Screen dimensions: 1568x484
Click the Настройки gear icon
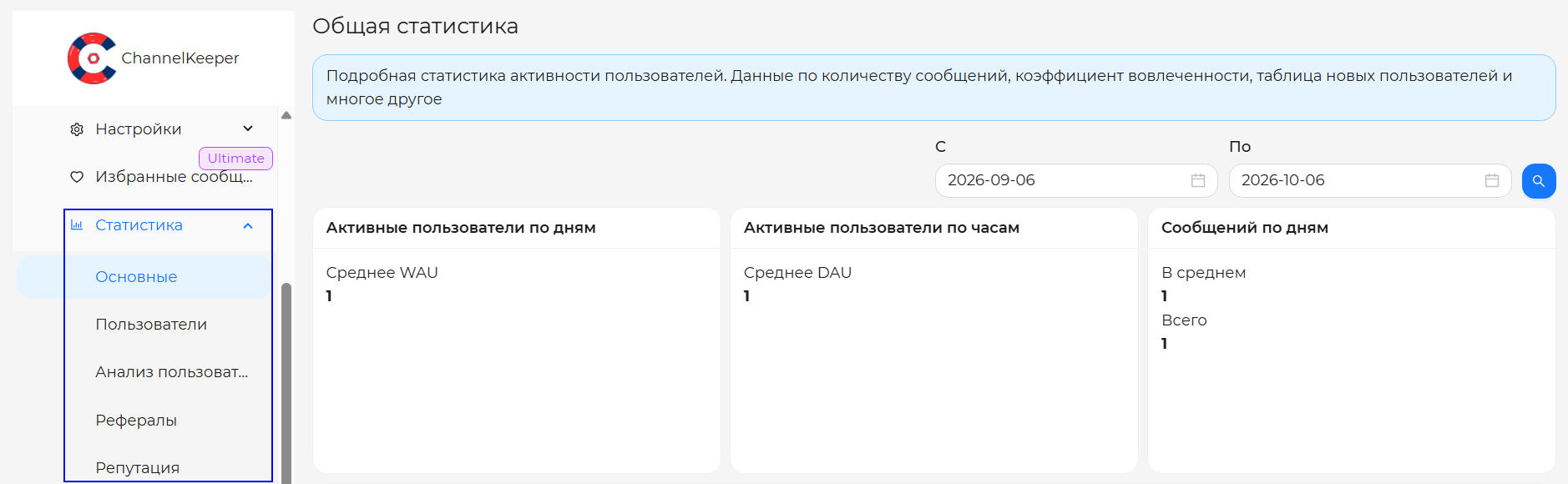[77, 129]
